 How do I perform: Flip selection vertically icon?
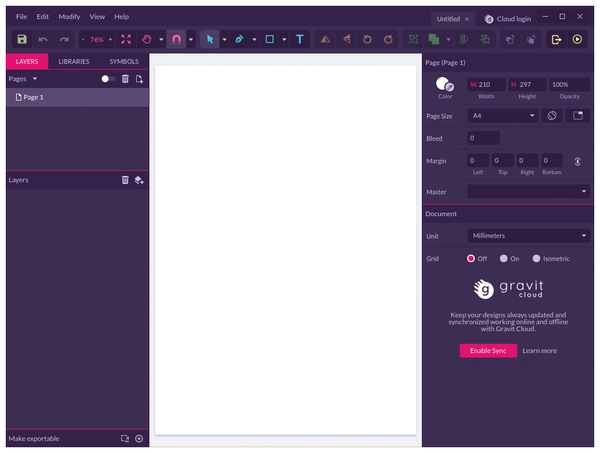click(347, 39)
